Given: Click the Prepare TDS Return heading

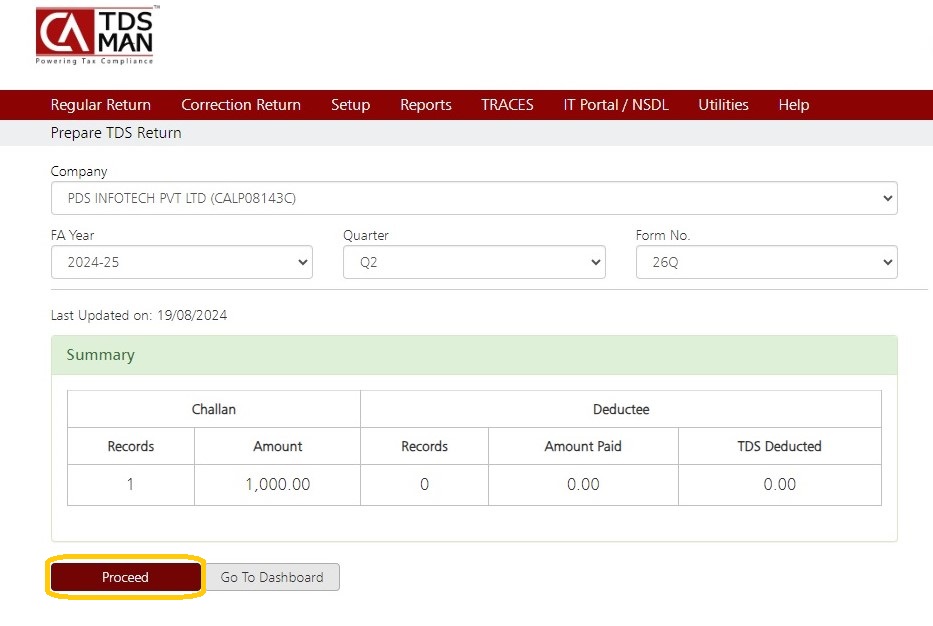Looking at the screenshot, I should [116, 133].
